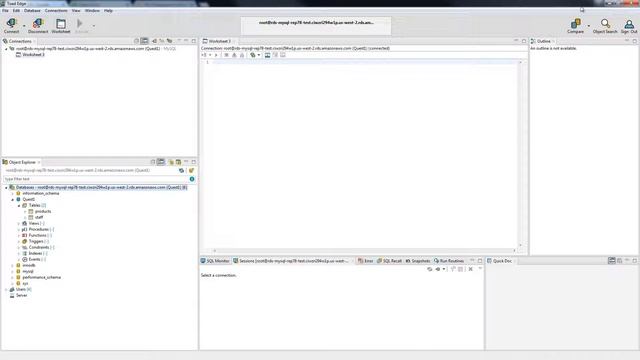Viewport: 640px width, 360px height.
Task: Open the Compare dropdown arrow
Action: coord(589,26)
